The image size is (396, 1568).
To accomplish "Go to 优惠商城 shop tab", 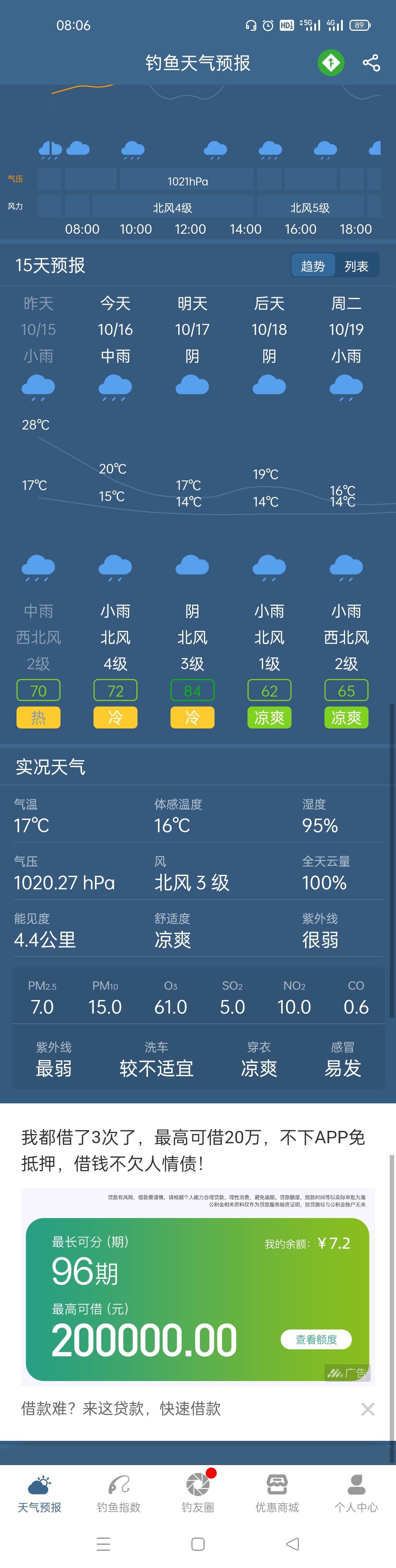I will [277, 1493].
